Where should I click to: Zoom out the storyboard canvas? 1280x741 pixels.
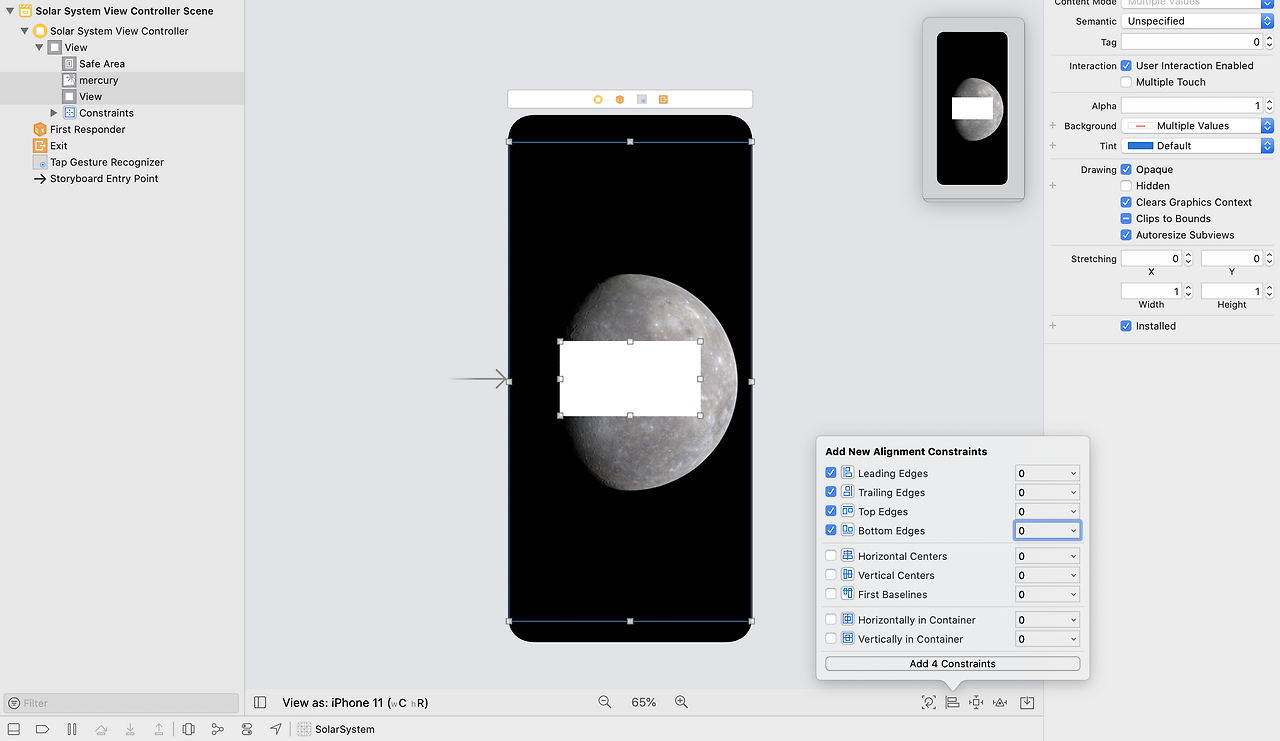[605, 702]
